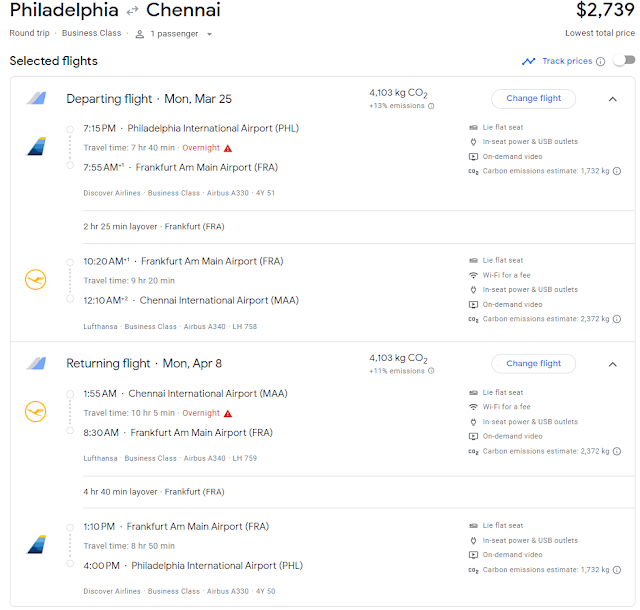The height and width of the screenshot is (610, 640).
Task: Click Change flight for departing flight
Action: 533,99
